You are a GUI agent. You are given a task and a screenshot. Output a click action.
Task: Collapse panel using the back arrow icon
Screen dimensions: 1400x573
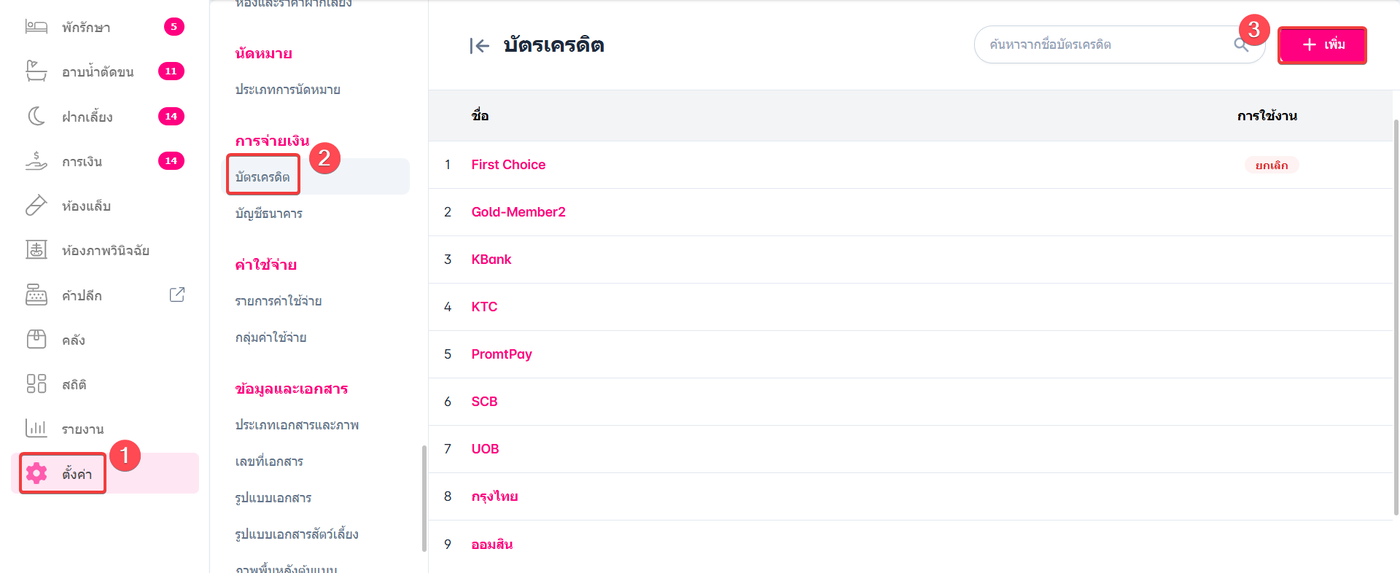coord(479,45)
